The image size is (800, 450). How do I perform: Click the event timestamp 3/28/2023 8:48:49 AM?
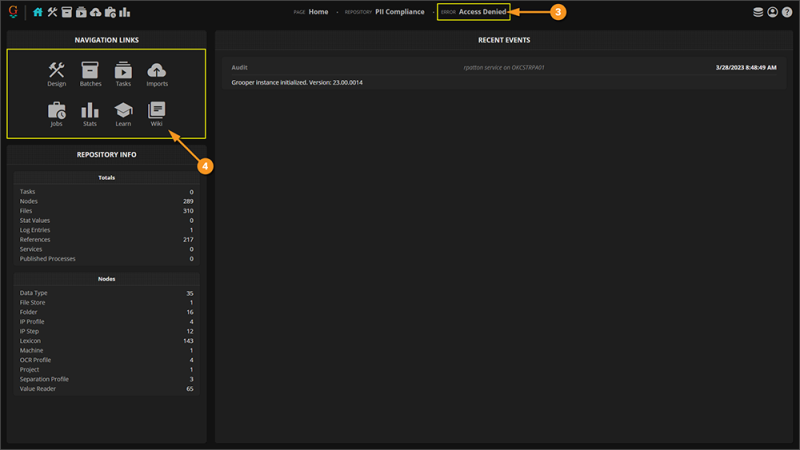[x=746, y=67]
